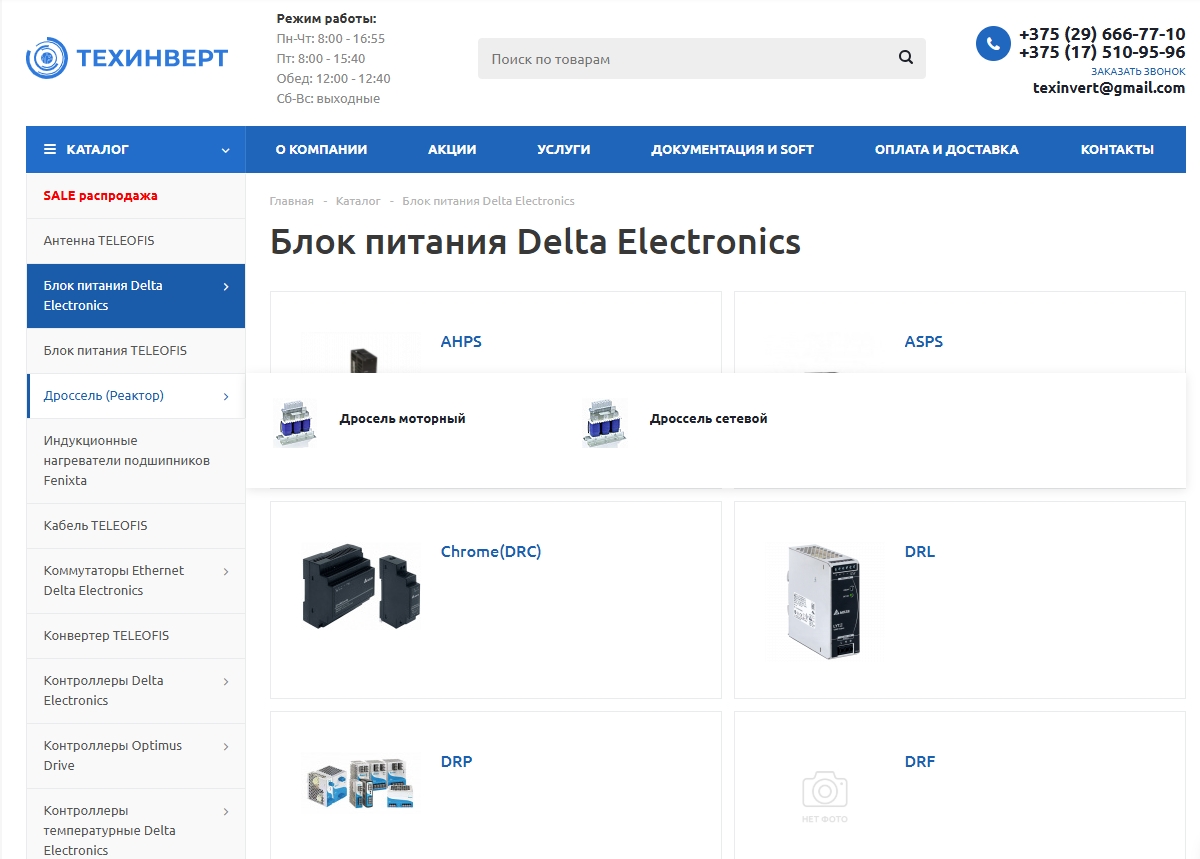Click the texinvert@gmail.com email link

1109,88
